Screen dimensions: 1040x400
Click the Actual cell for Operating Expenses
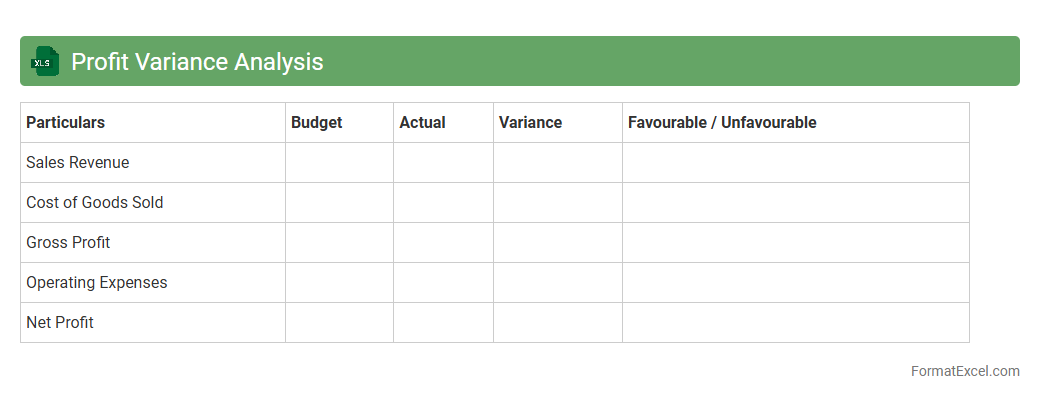click(443, 282)
